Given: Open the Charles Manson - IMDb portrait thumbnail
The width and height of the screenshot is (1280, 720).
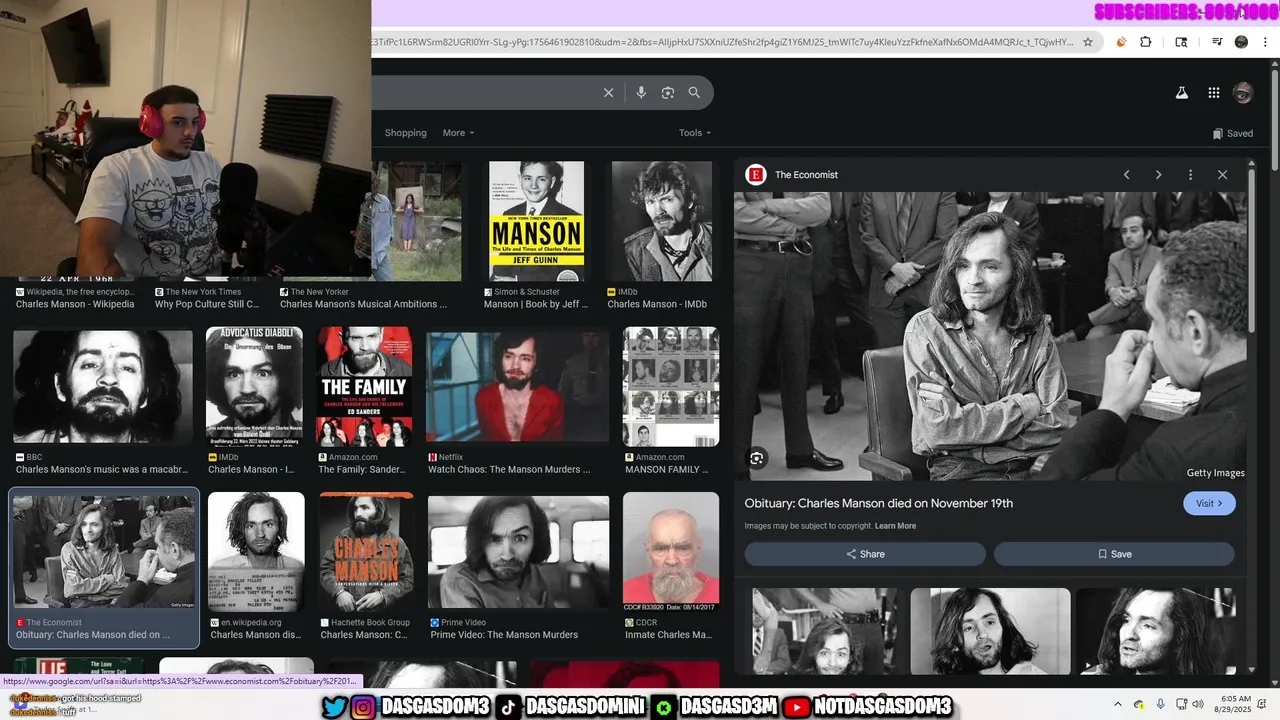Looking at the screenshot, I should (662, 221).
